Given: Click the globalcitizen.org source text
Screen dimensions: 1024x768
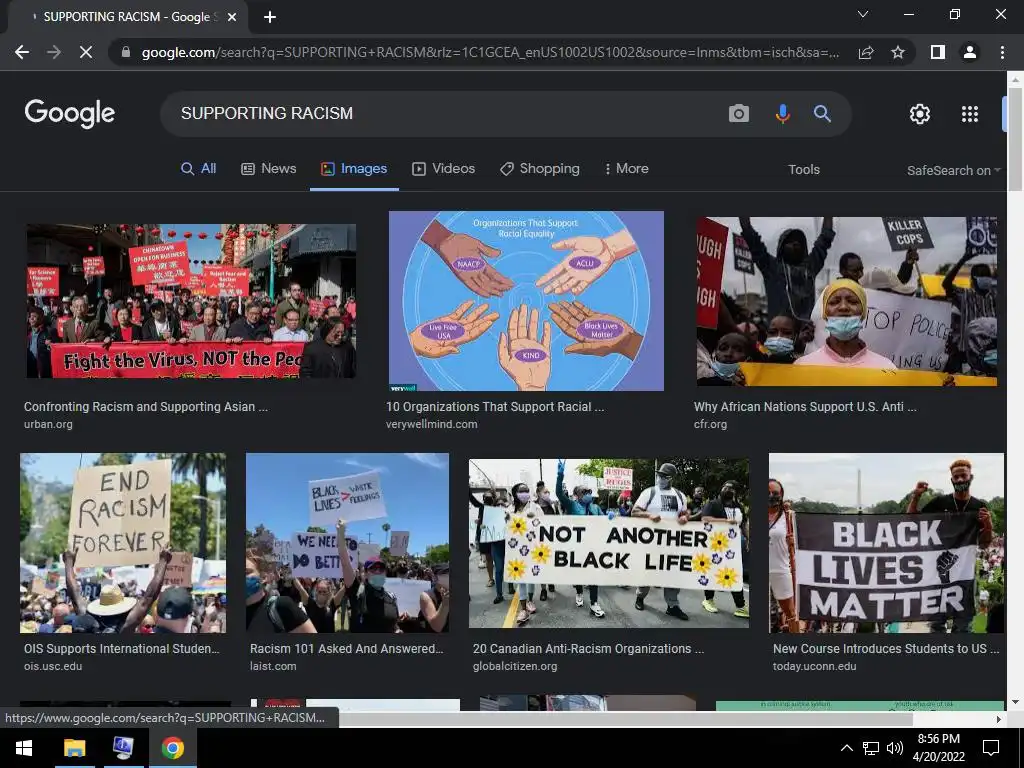Looking at the screenshot, I should point(515,666).
